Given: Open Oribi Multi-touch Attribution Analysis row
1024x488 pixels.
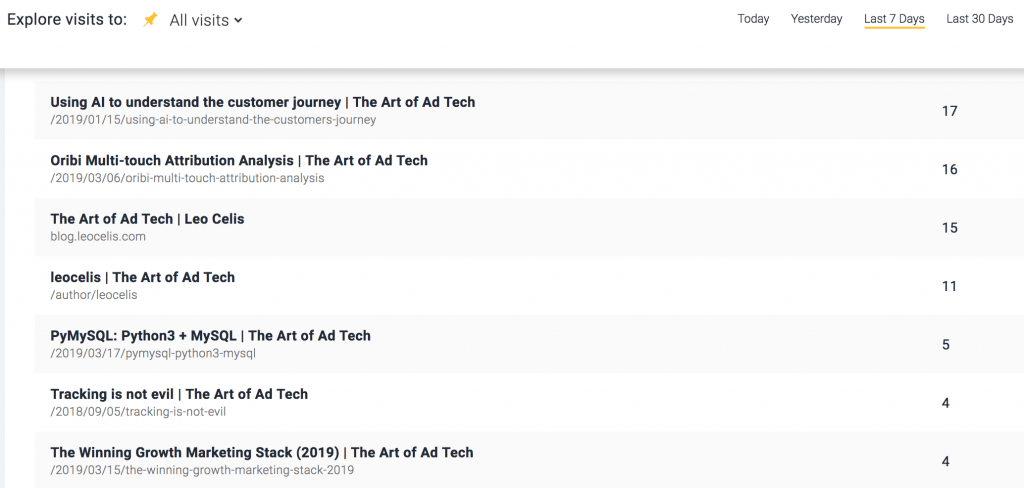Looking at the screenshot, I should click(x=529, y=169).
